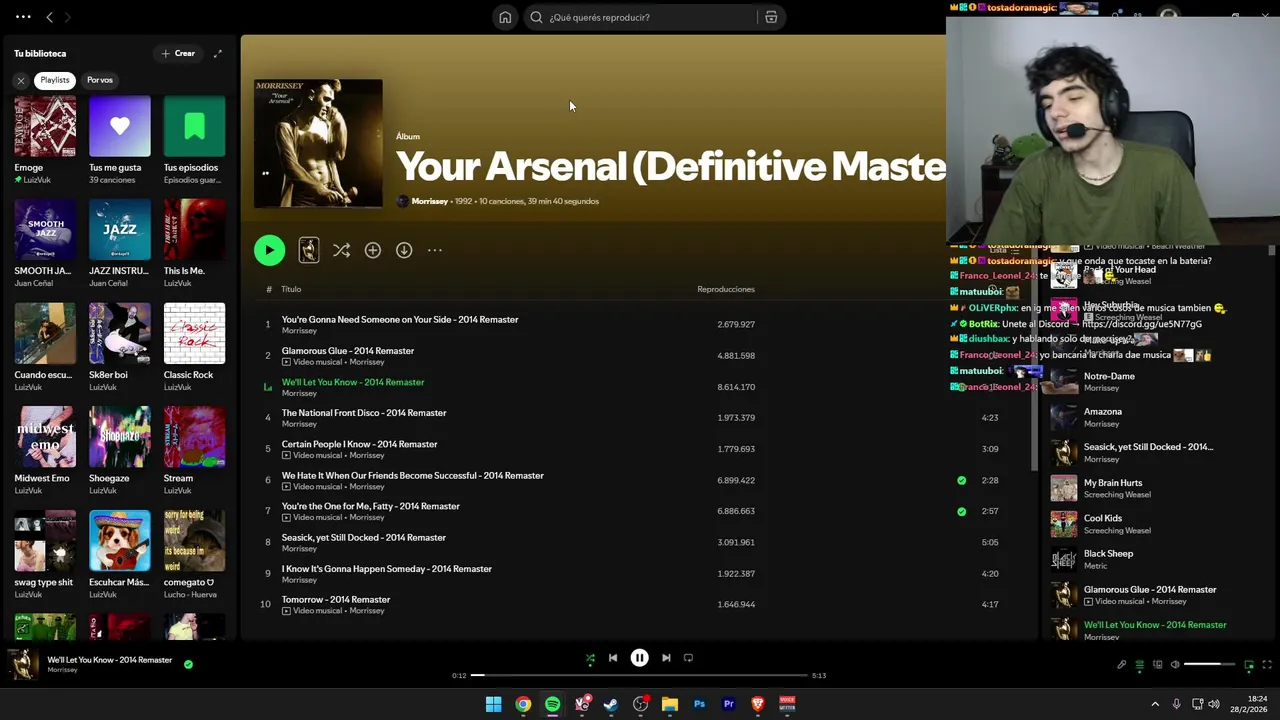The height and width of the screenshot is (720, 1280).
Task: Open Shoegaze playlist in library
Action: [120, 451]
